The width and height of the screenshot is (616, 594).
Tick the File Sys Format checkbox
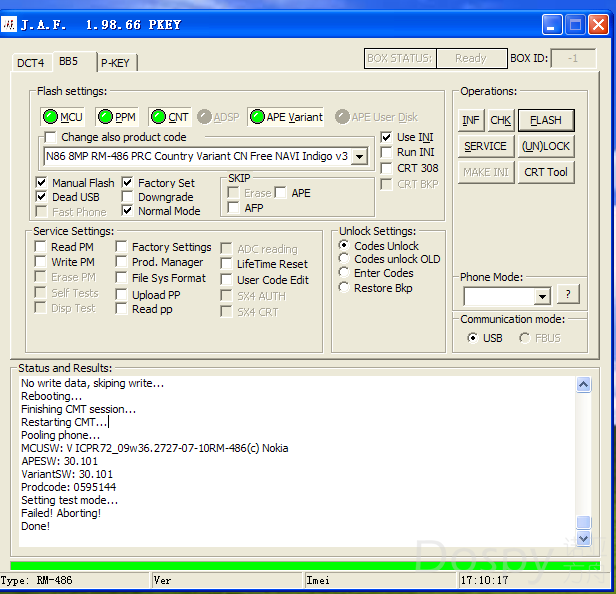click(x=121, y=278)
